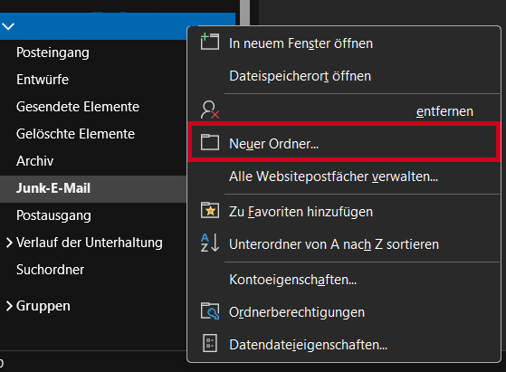Open the Entwürfe folder
Viewport: 506px width, 372px height.
point(42,80)
